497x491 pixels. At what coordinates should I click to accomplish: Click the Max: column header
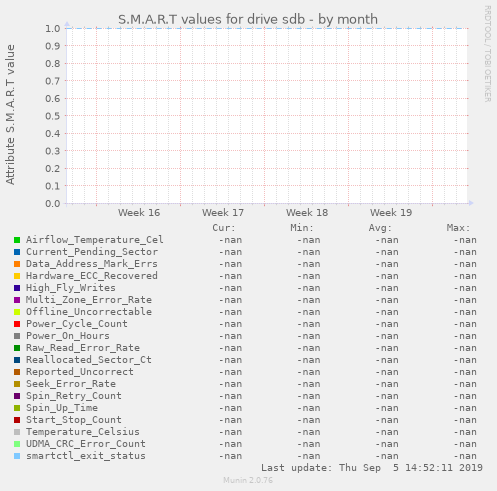pyautogui.click(x=458, y=228)
